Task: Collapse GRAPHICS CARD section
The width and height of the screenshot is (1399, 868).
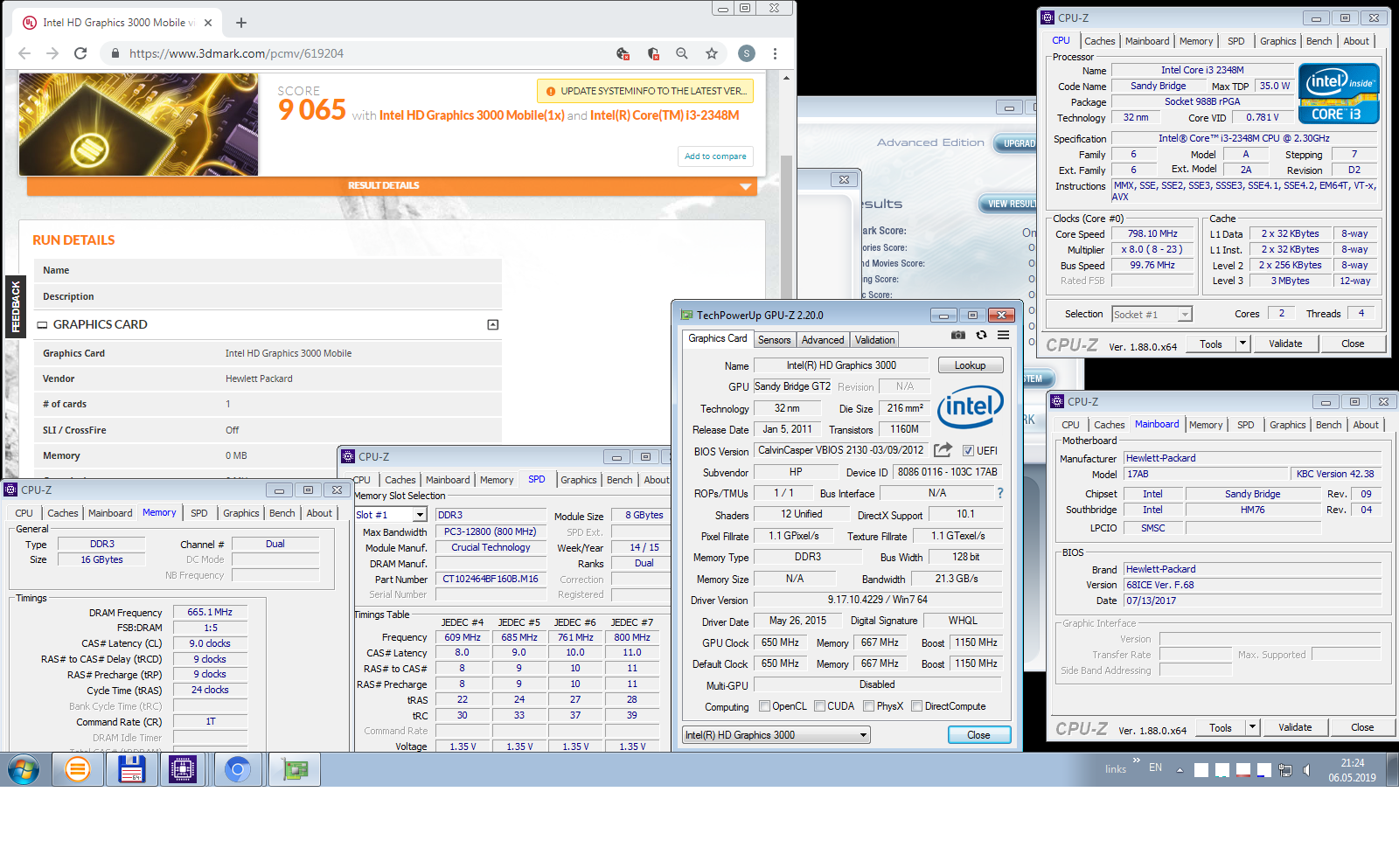Action: pos(493,325)
